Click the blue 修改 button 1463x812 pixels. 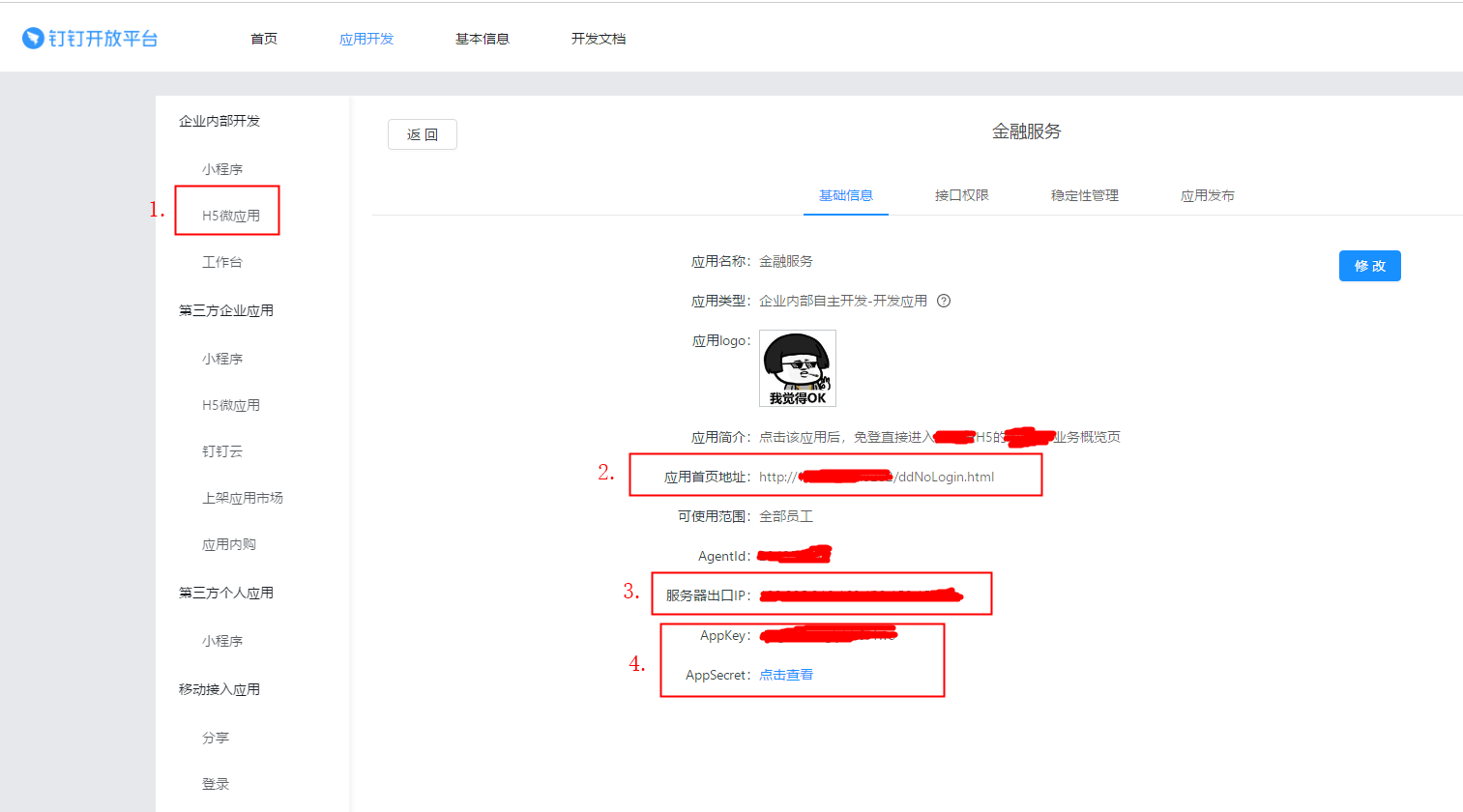tap(1370, 266)
